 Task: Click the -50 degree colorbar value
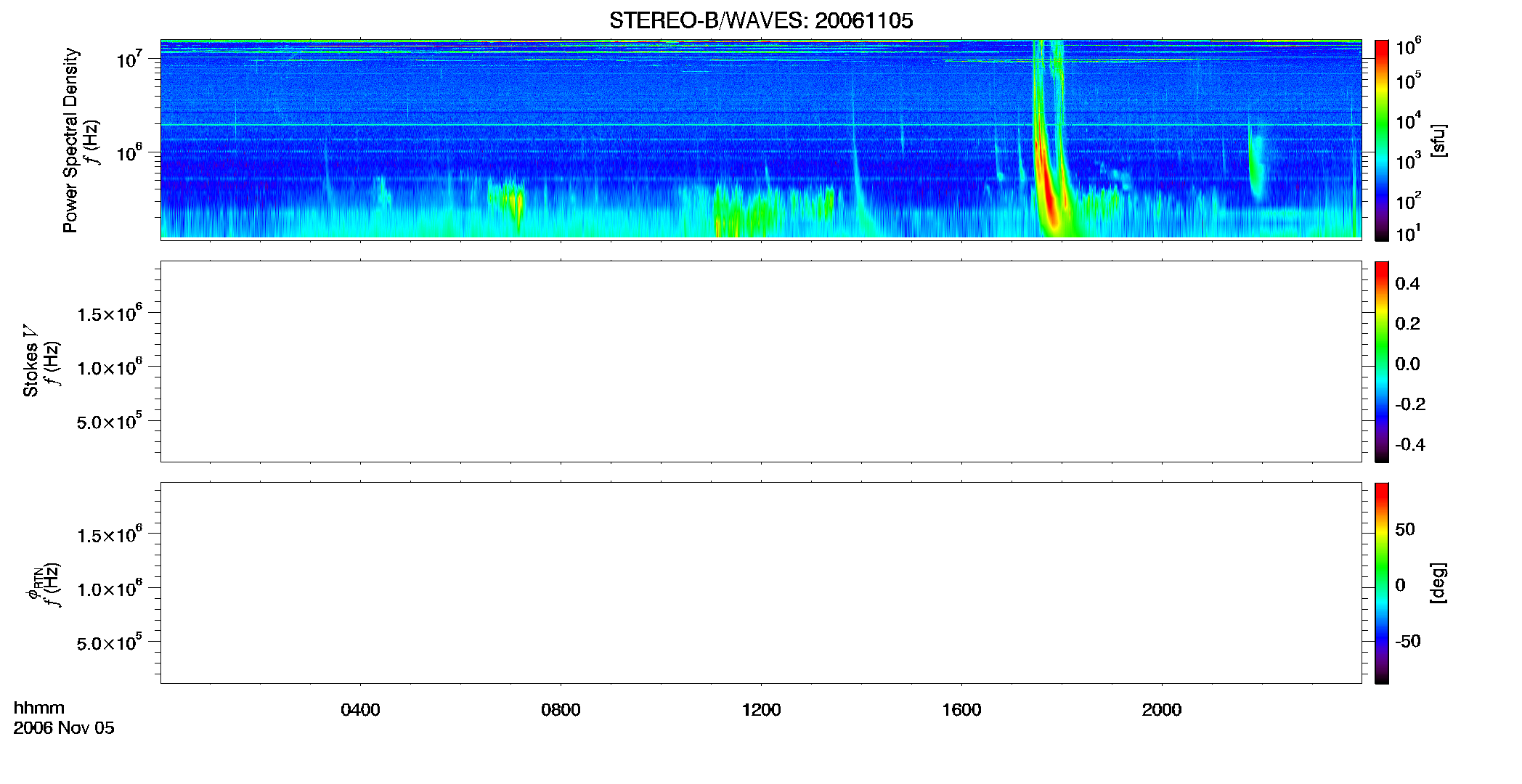(x=1408, y=642)
